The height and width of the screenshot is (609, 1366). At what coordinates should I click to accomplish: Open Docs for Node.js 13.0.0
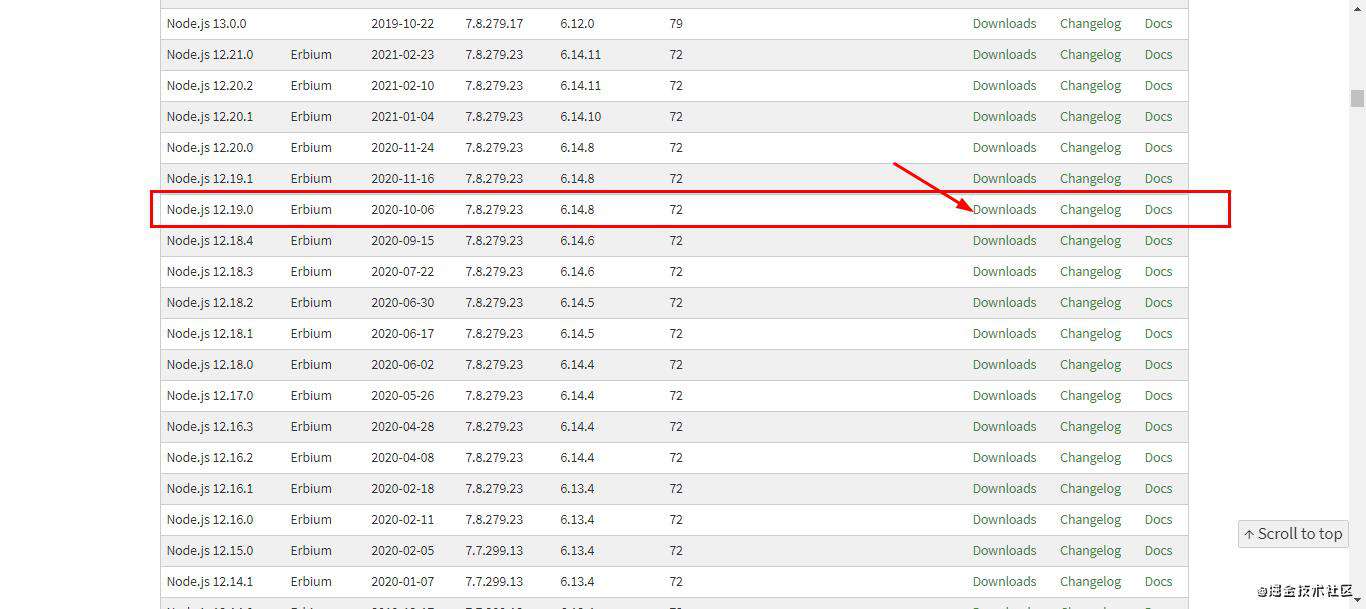pyautogui.click(x=1158, y=23)
